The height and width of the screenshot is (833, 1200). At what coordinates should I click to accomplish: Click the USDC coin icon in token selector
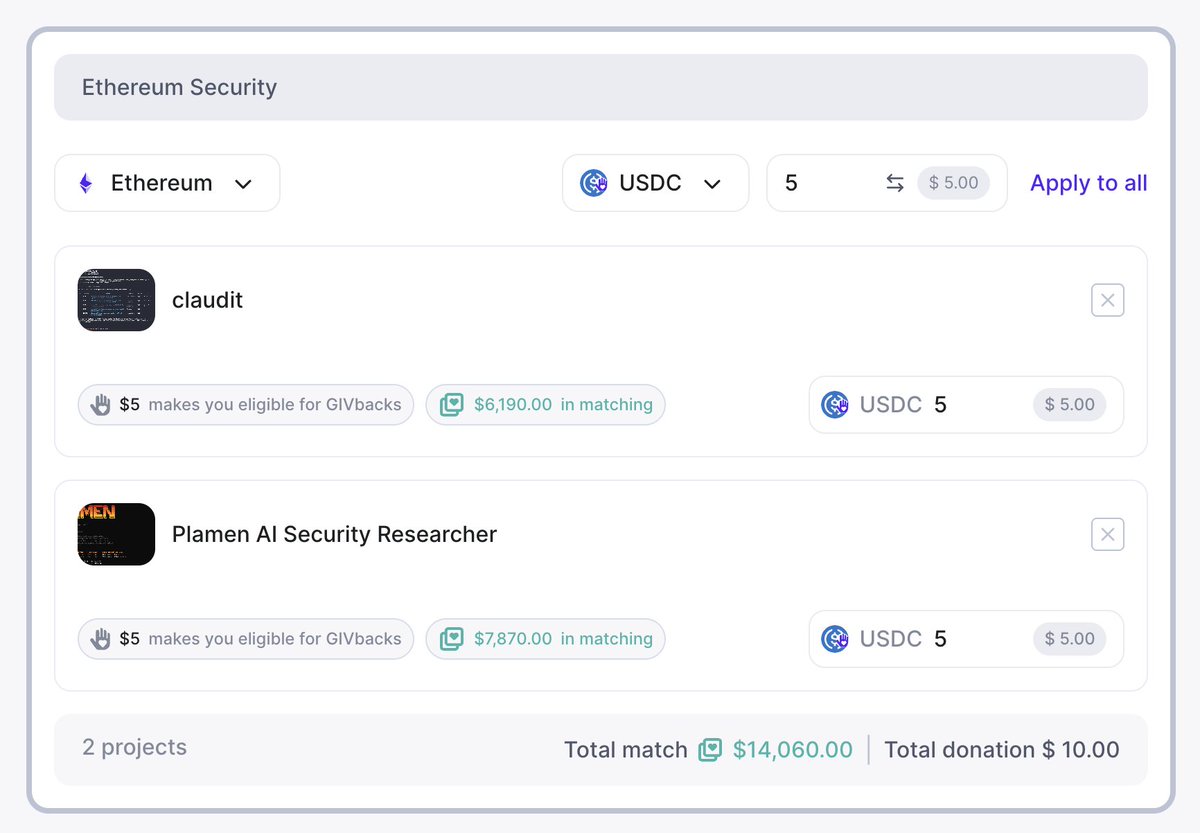pos(594,183)
